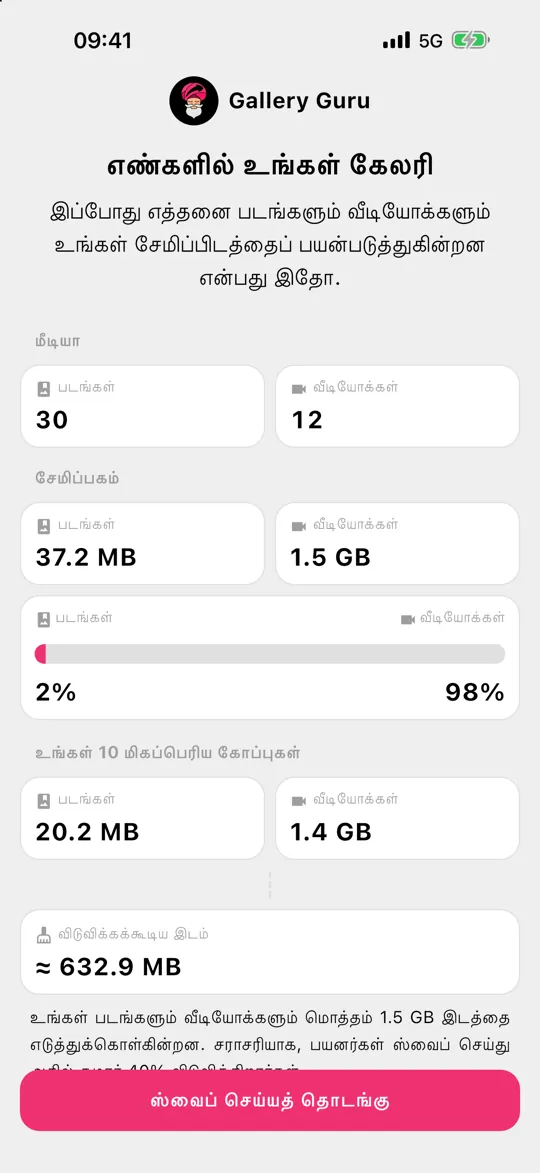The width and height of the screenshot is (540, 1173).
Task: Tap the Gallery Guru turban logo
Action: [x=193, y=101]
